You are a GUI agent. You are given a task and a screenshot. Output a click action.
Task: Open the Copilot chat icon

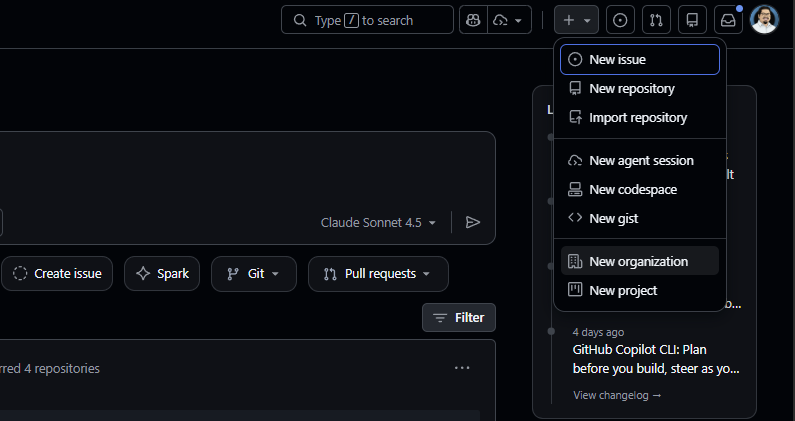point(474,20)
